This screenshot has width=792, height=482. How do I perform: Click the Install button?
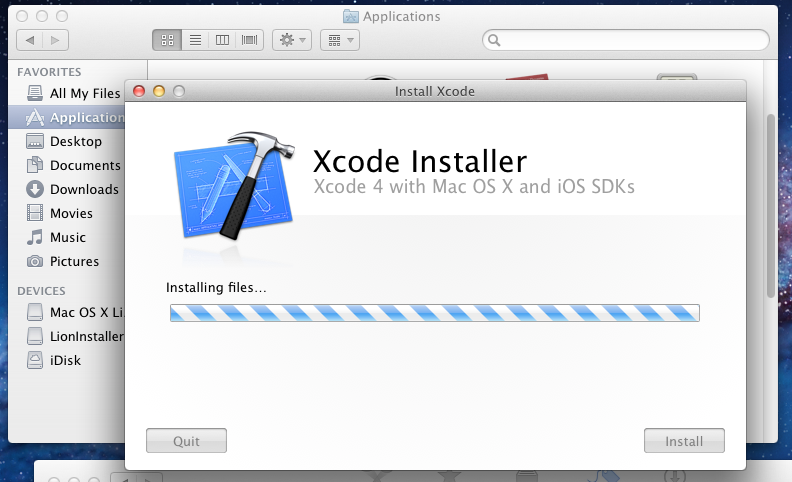click(x=684, y=441)
